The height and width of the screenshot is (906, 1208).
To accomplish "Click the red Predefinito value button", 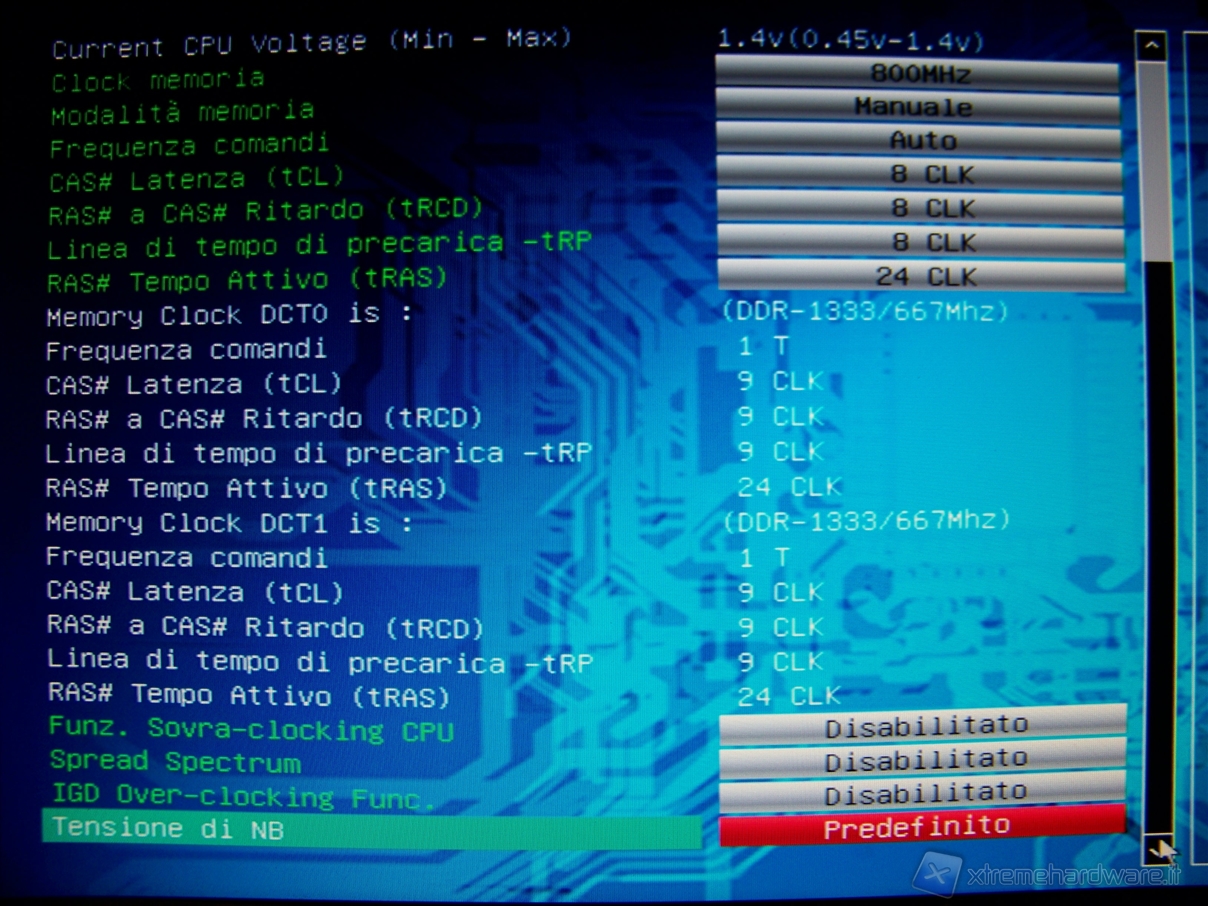I will pyautogui.click(x=922, y=827).
